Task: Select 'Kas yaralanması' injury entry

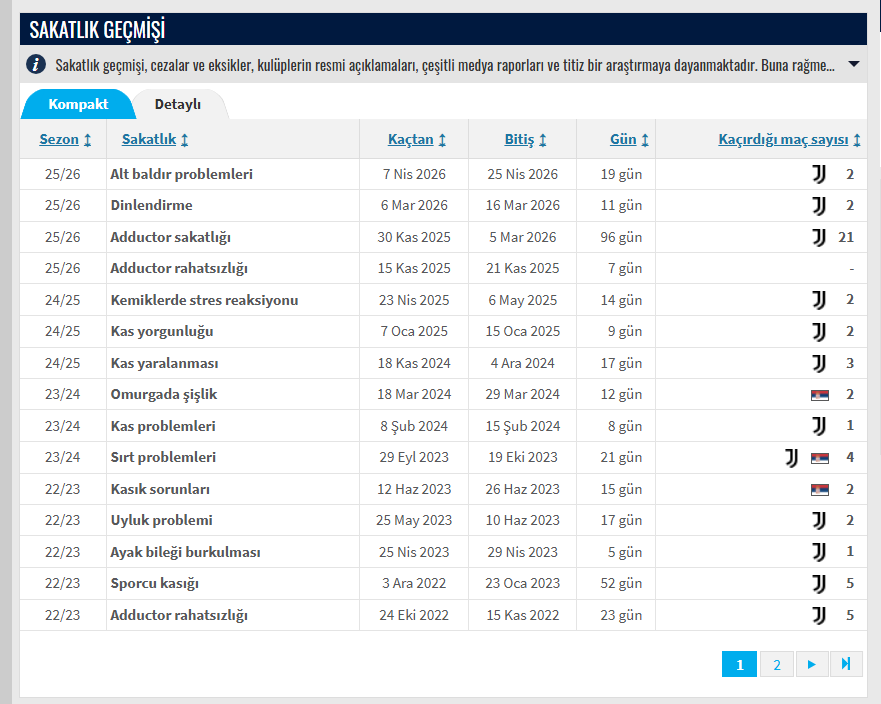Action: 165,363
